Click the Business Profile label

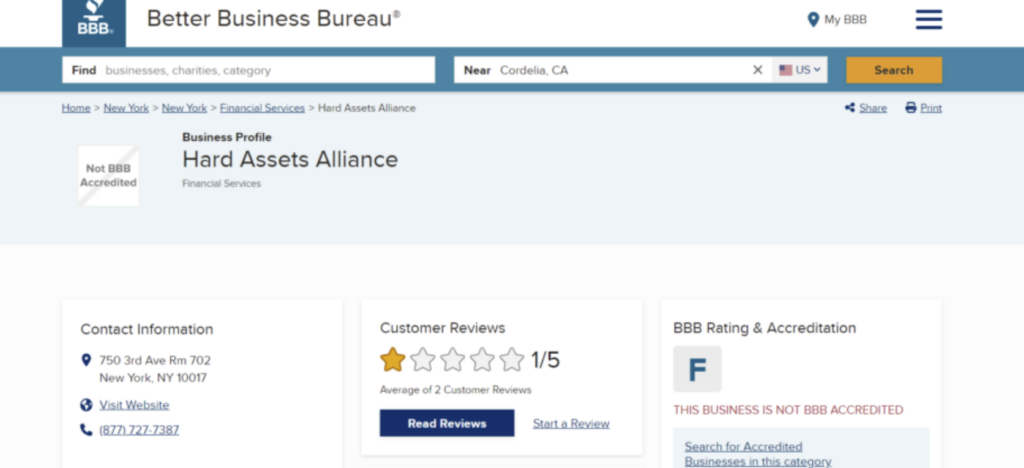[x=227, y=137]
